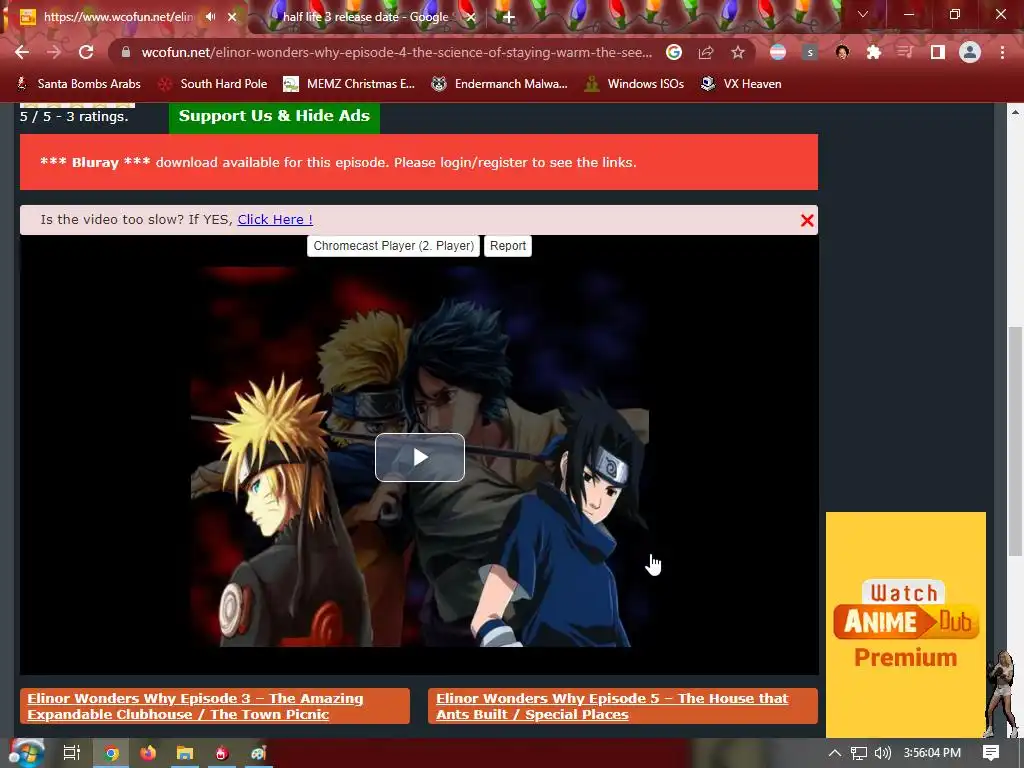Open MEMZ Christmas bookmark
This screenshot has width=1024, height=768.
pyautogui.click(x=349, y=84)
